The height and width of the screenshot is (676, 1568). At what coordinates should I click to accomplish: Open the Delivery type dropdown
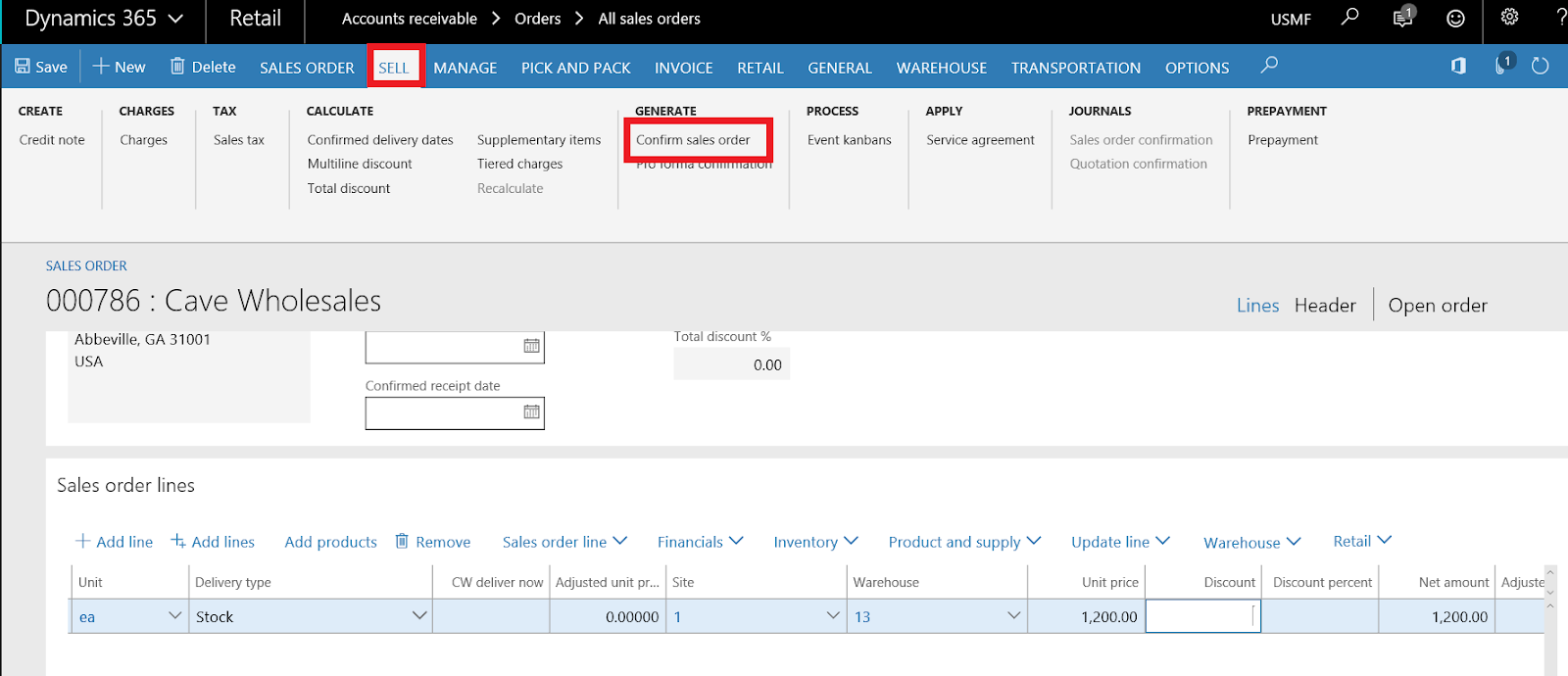419,616
